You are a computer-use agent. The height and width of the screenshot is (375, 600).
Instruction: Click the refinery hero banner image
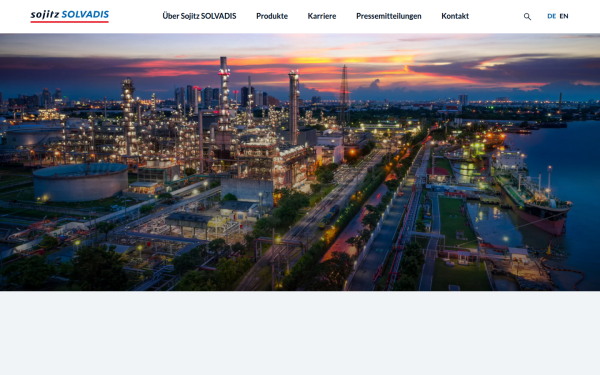pyautogui.click(x=300, y=162)
